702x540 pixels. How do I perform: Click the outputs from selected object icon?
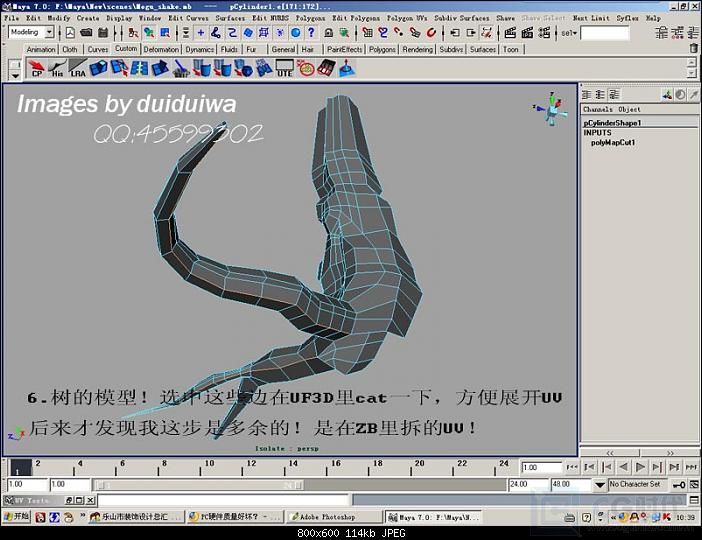click(x=471, y=33)
